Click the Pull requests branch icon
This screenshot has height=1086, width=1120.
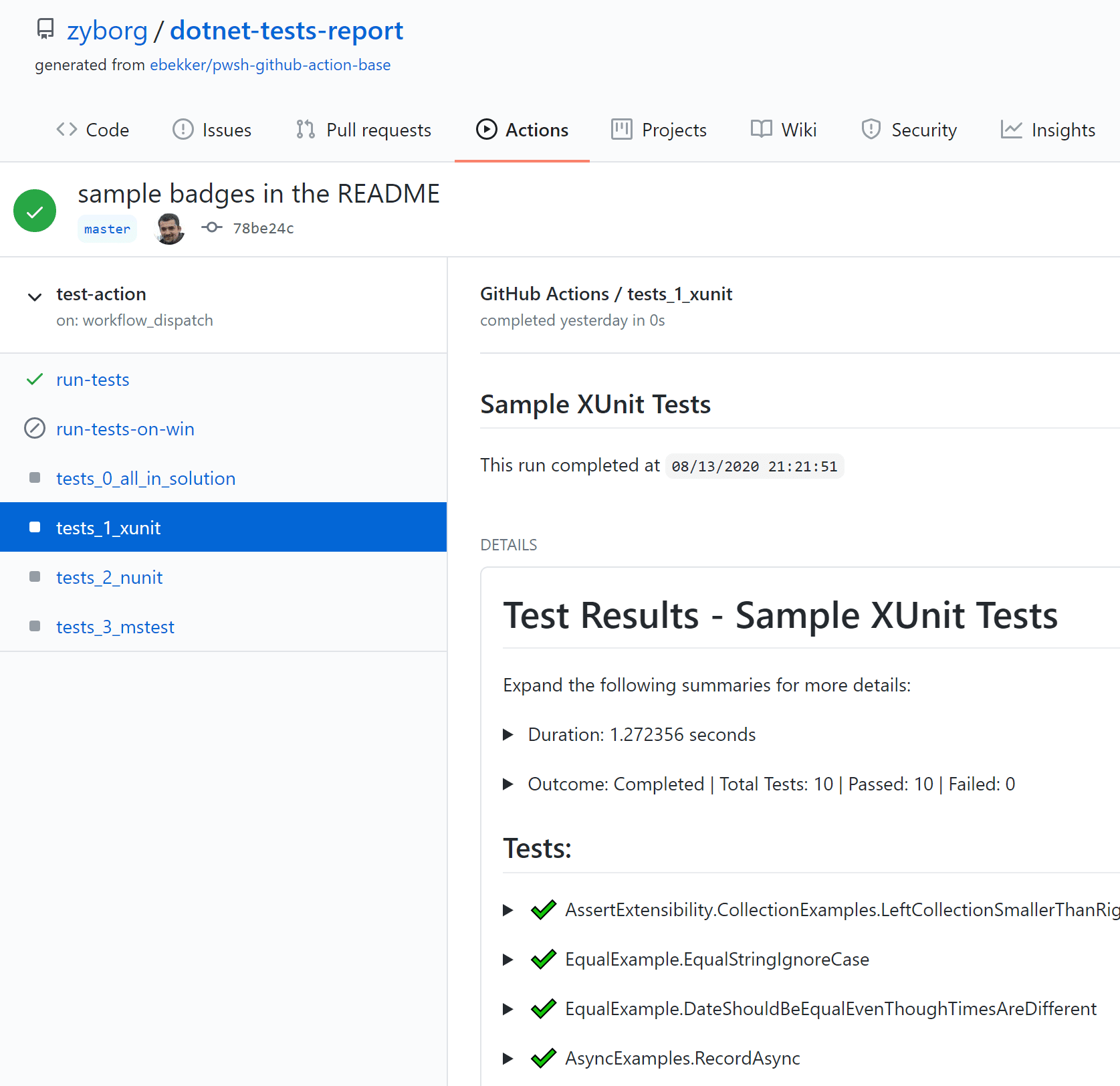coord(304,129)
